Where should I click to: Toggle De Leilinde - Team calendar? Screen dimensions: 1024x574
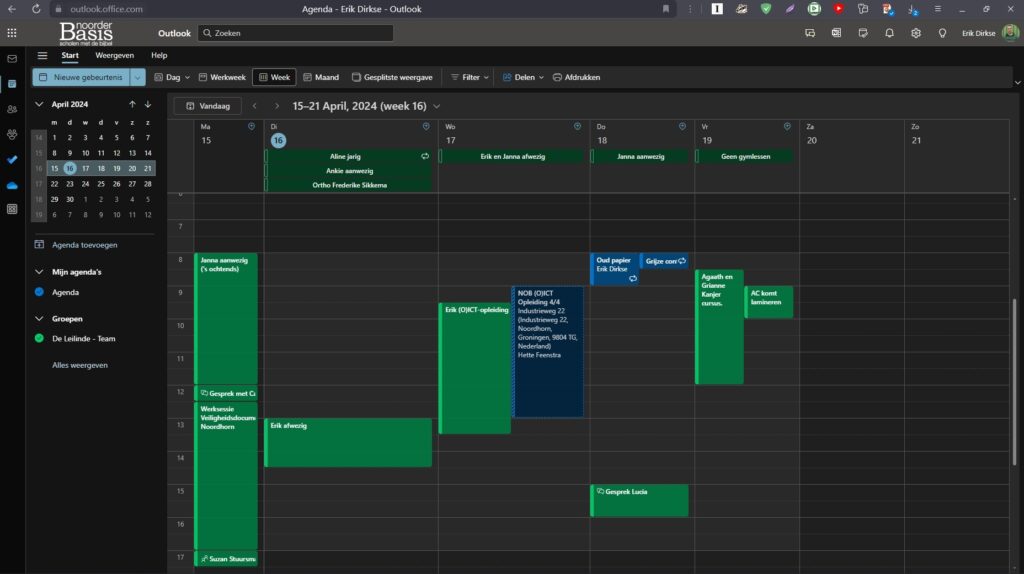(x=39, y=339)
